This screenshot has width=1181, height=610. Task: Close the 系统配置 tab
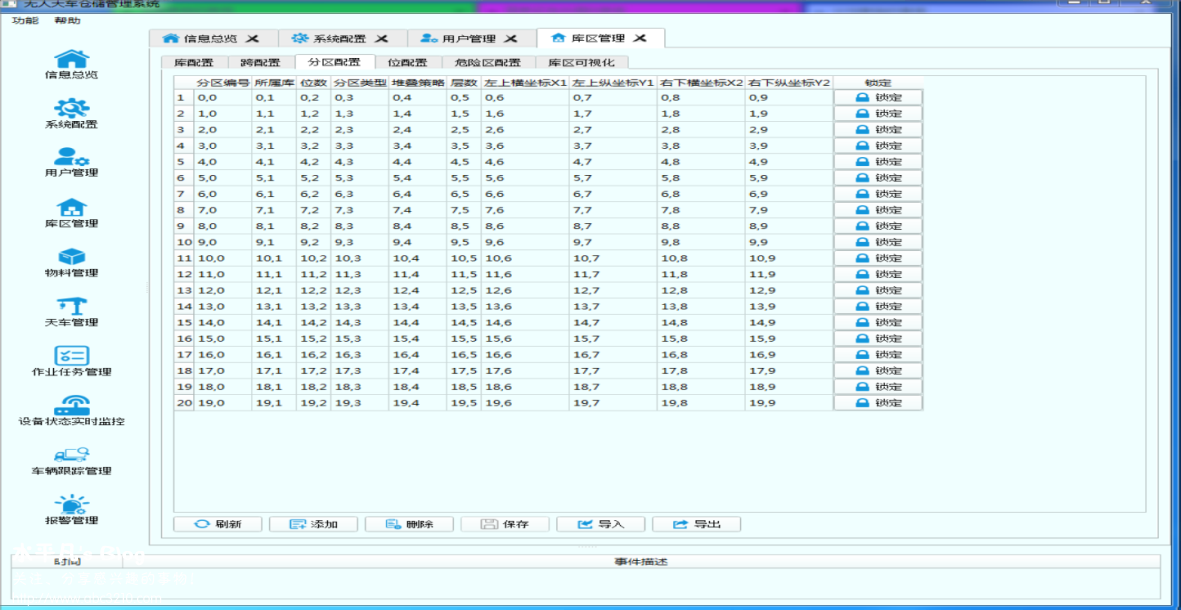pos(382,39)
